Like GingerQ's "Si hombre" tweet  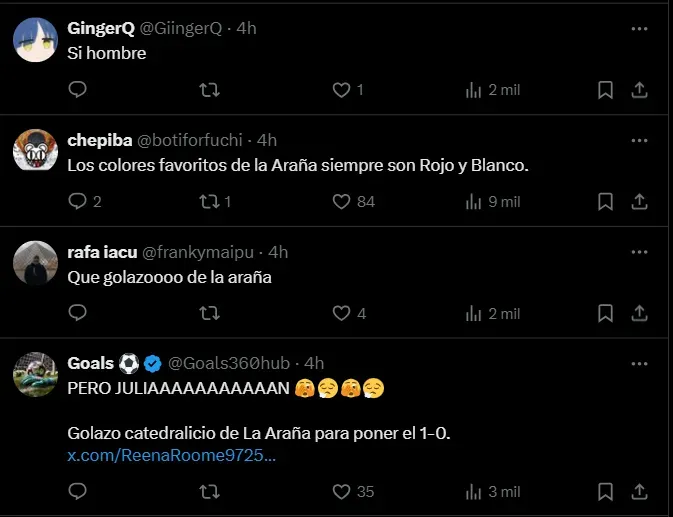coord(342,90)
